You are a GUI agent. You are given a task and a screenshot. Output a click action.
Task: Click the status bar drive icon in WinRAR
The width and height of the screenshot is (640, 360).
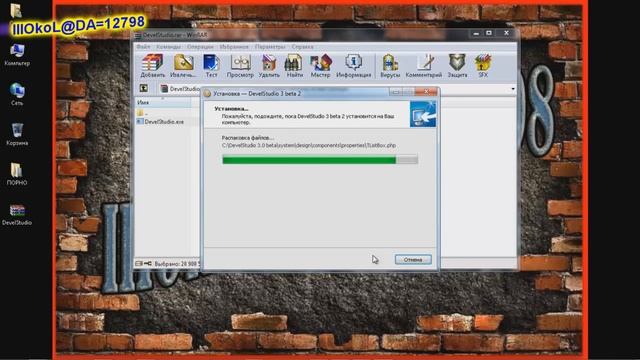[139, 264]
